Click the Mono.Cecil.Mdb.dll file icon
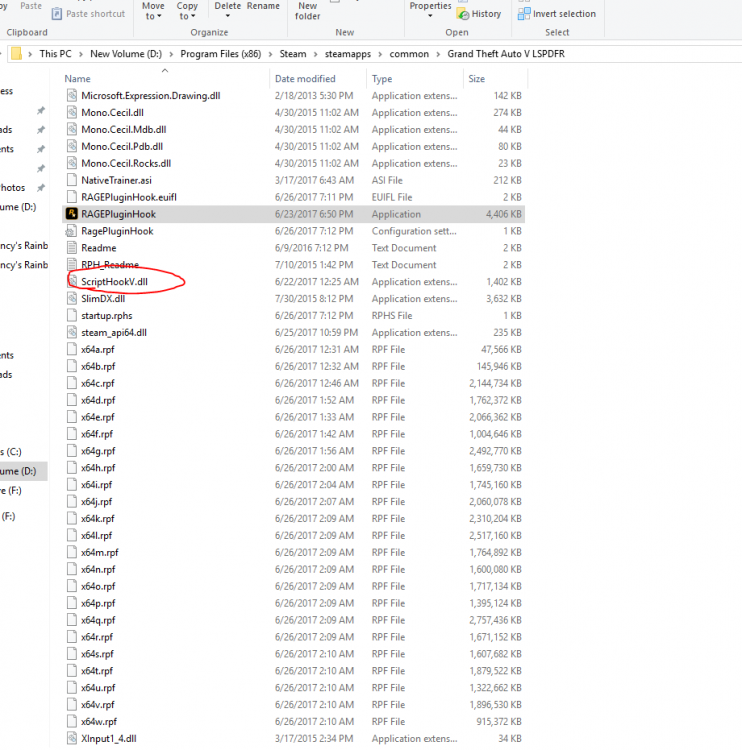This screenshot has height=750, width=742. point(72,129)
